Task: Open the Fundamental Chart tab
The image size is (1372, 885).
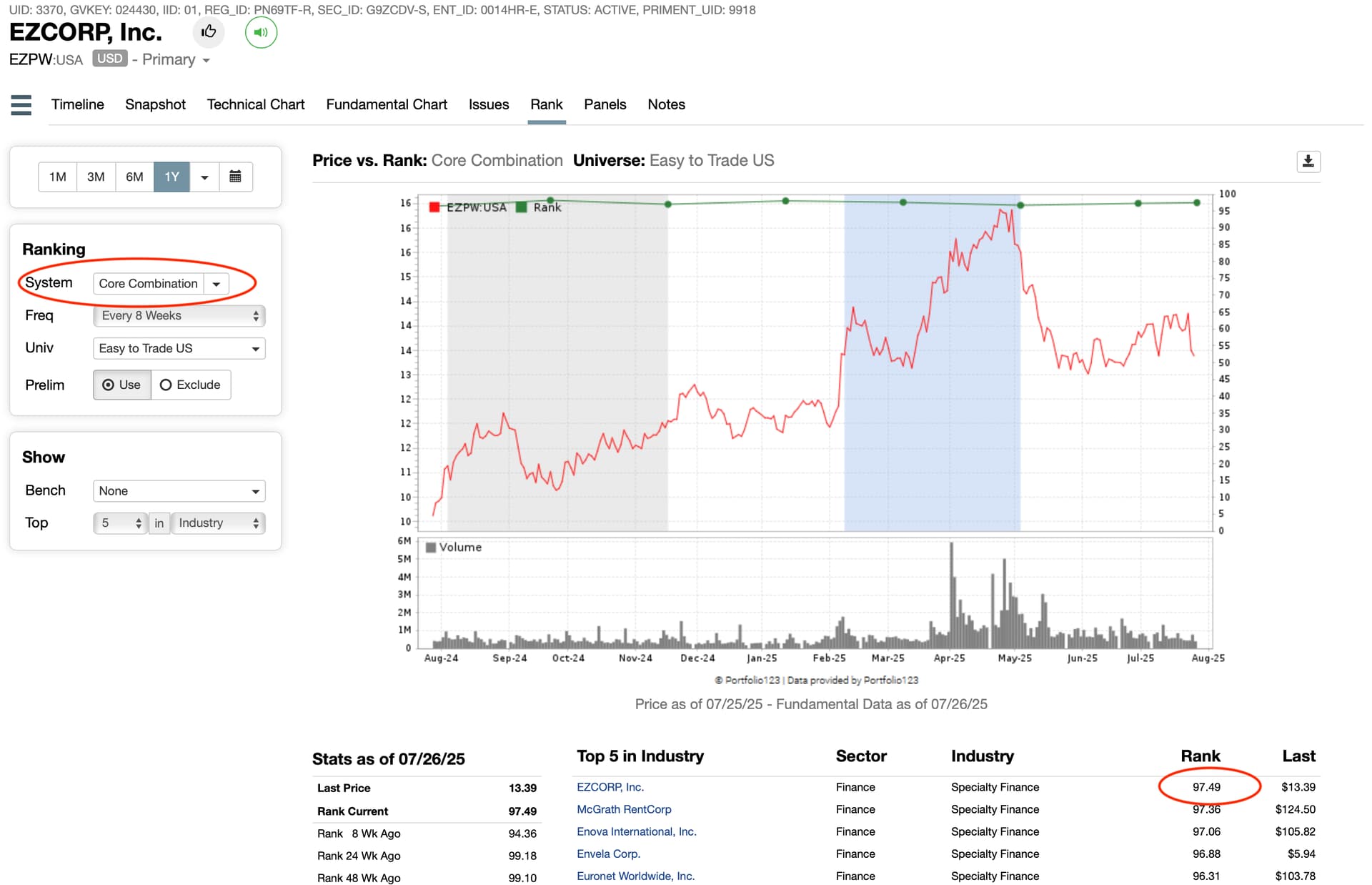Action: point(386,104)
